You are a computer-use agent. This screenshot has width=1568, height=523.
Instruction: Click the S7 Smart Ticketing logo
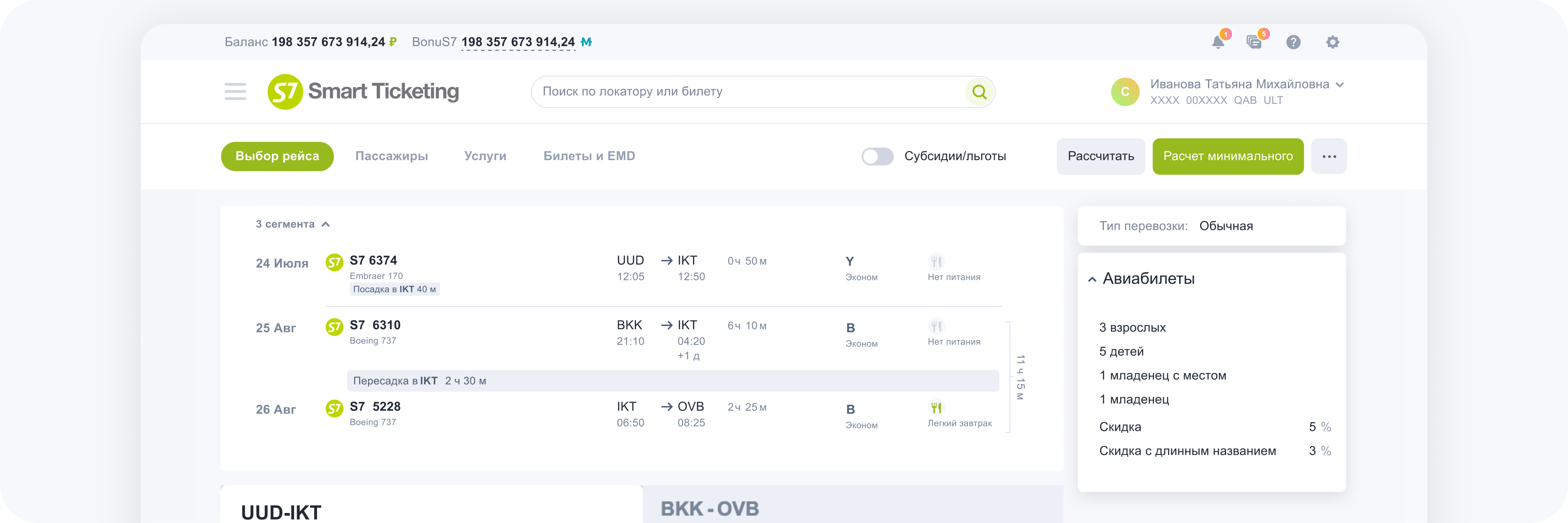coord(364,92)
